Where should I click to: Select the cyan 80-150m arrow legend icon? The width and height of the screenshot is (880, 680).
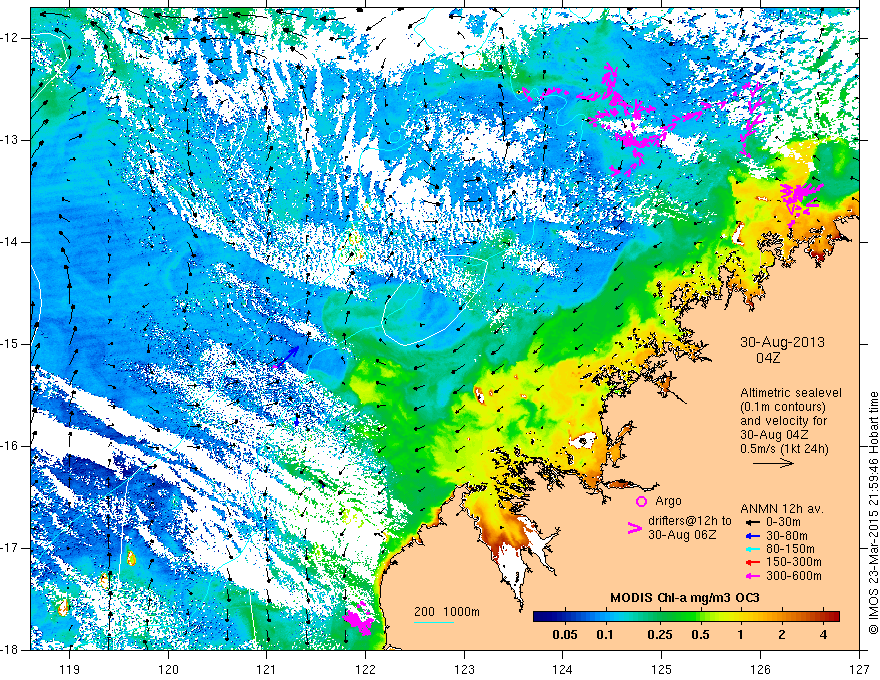point(752,549)
